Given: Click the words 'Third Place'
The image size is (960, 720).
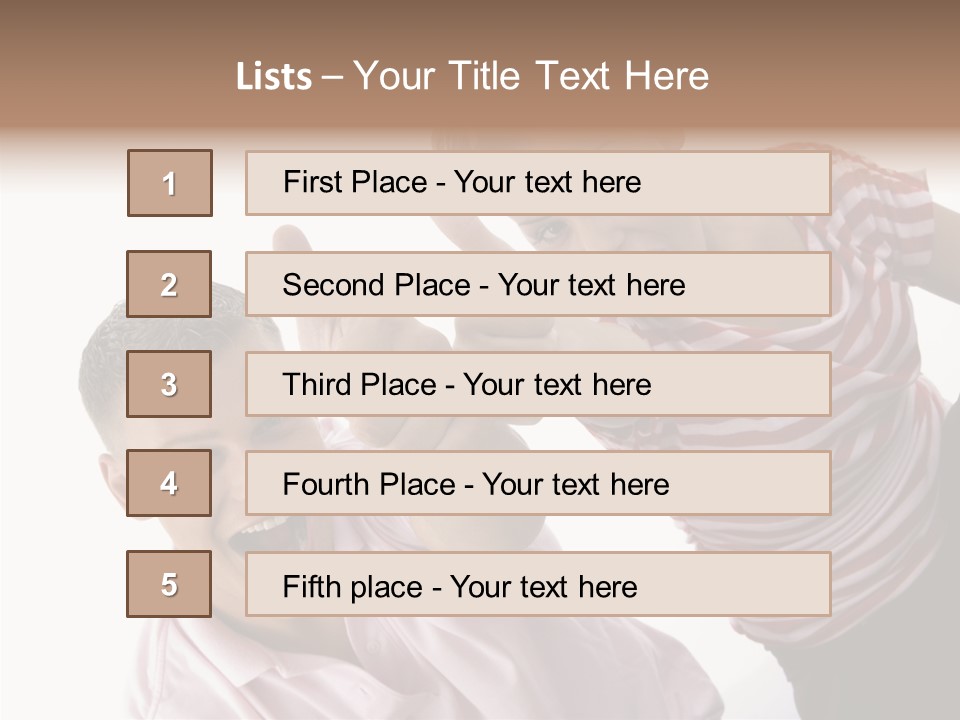Looking at the screenshot, I should click(x=359, y=384).
